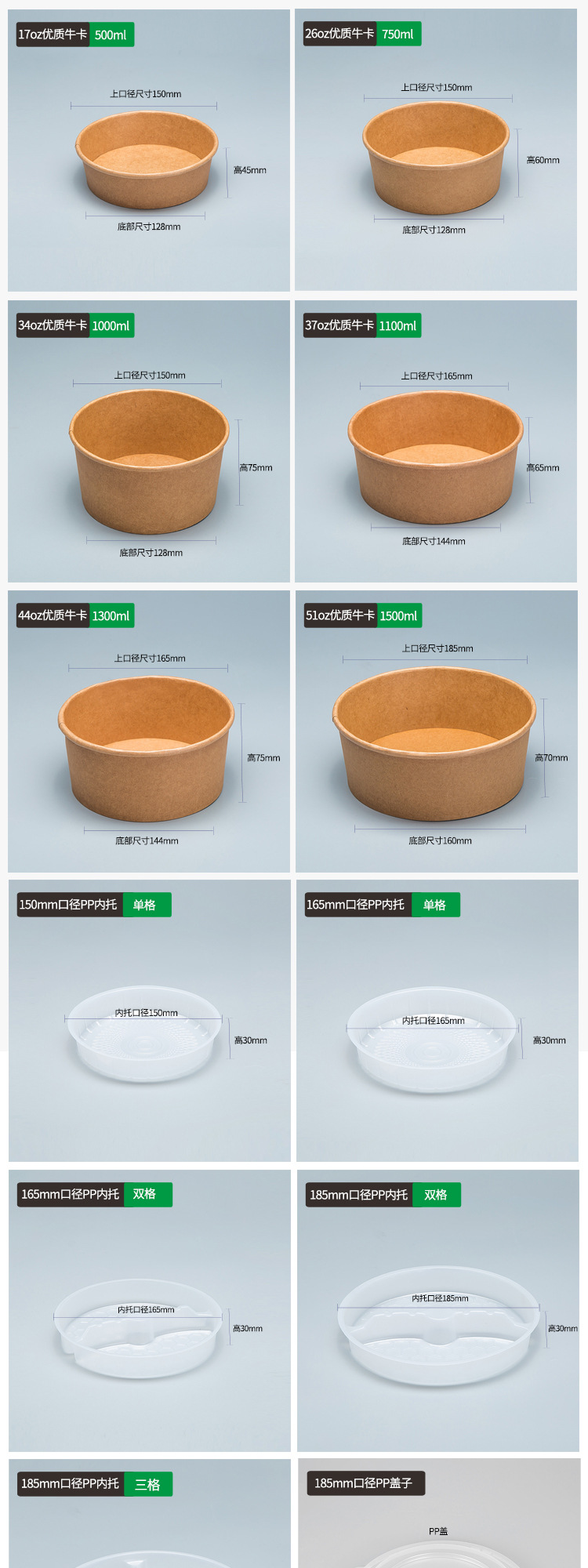Image resolution: width=588 pixels, height=1568 pixels.
Task: Click the green 500ml capacity label
Action: pyautogui.click(x=111, y=34)
